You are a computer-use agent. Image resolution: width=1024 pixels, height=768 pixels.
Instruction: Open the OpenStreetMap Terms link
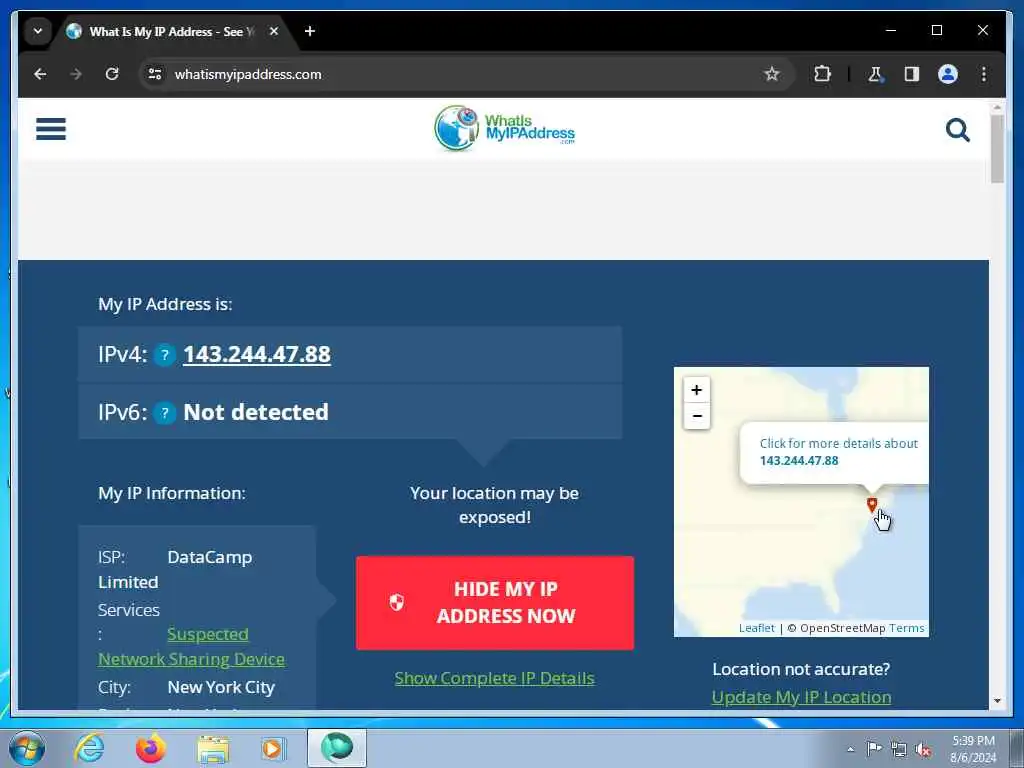(906, 628)
